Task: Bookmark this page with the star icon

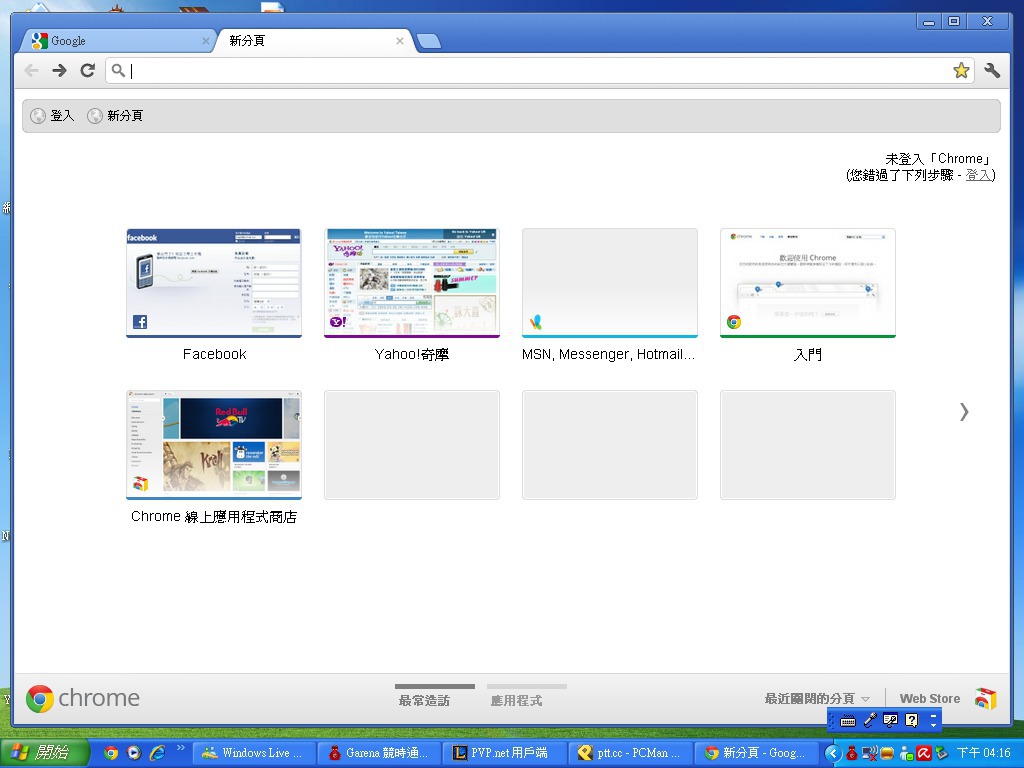Action: pos(961,71)
